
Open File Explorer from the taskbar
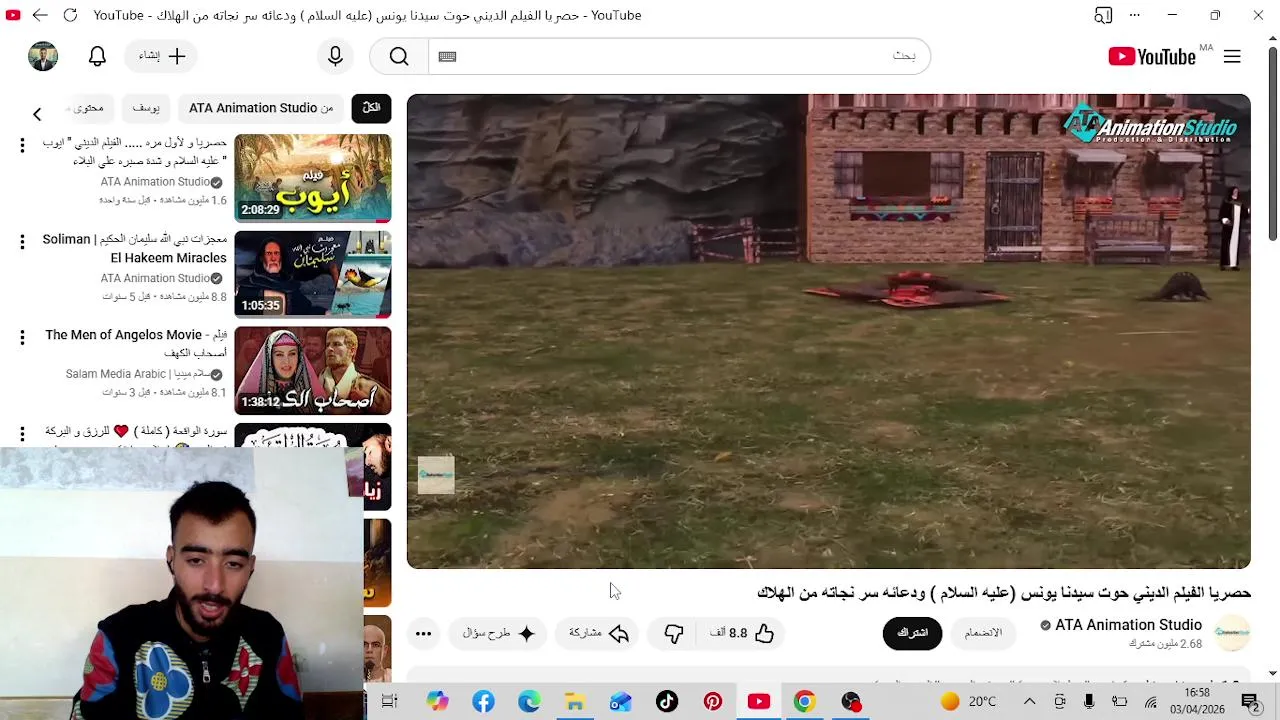(575, 702)
